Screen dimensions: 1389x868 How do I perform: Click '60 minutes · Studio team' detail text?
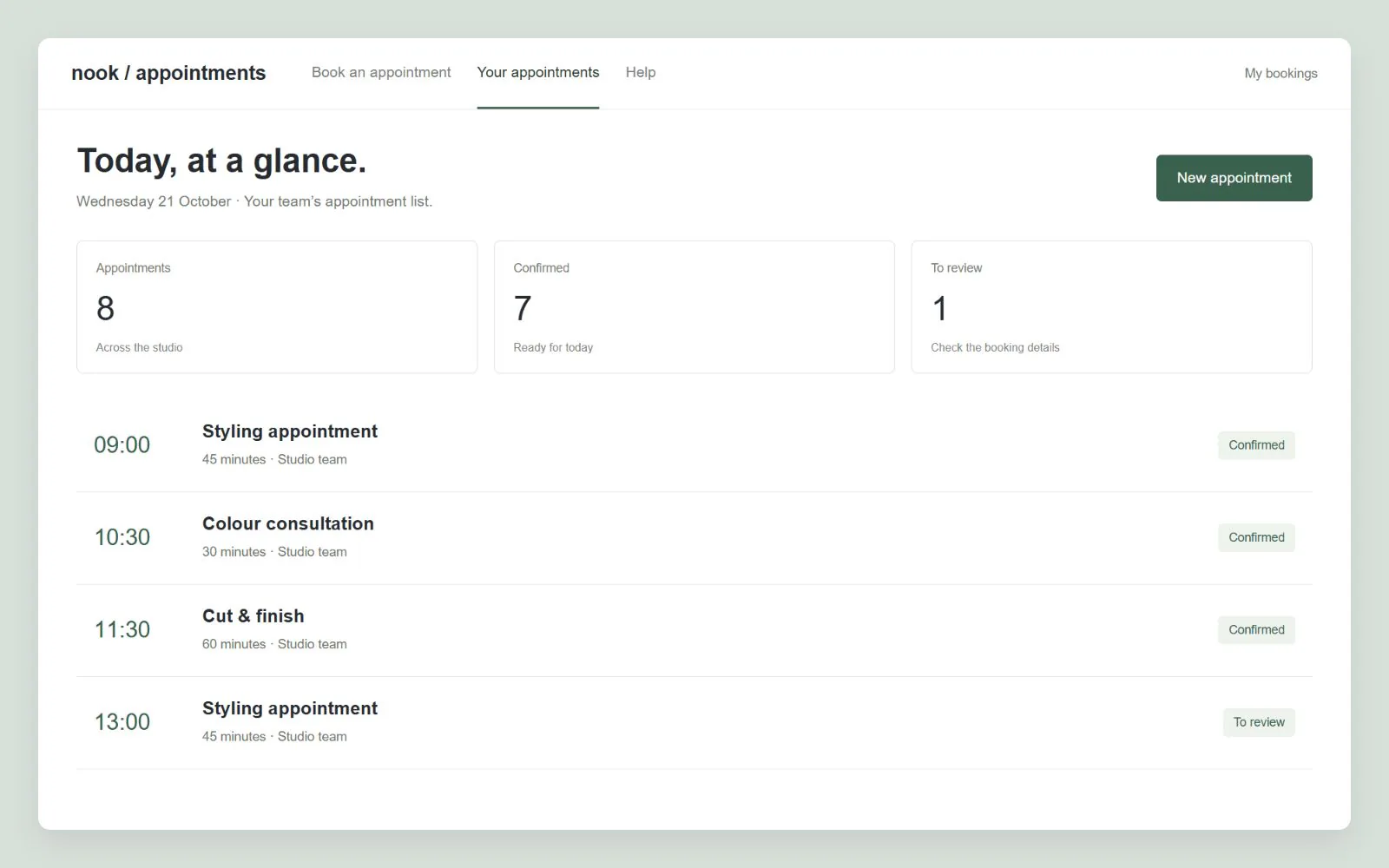274,644
